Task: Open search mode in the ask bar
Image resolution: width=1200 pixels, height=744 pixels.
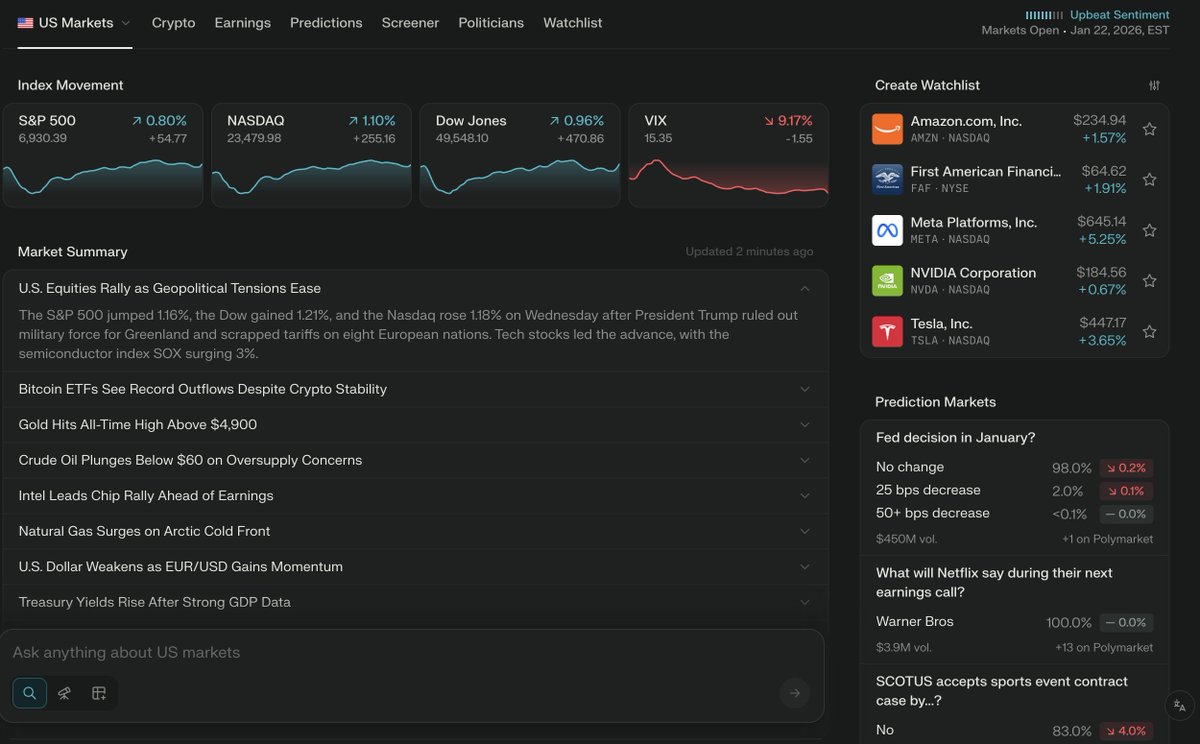Action: pyautogui.click(x=29, y=692)
